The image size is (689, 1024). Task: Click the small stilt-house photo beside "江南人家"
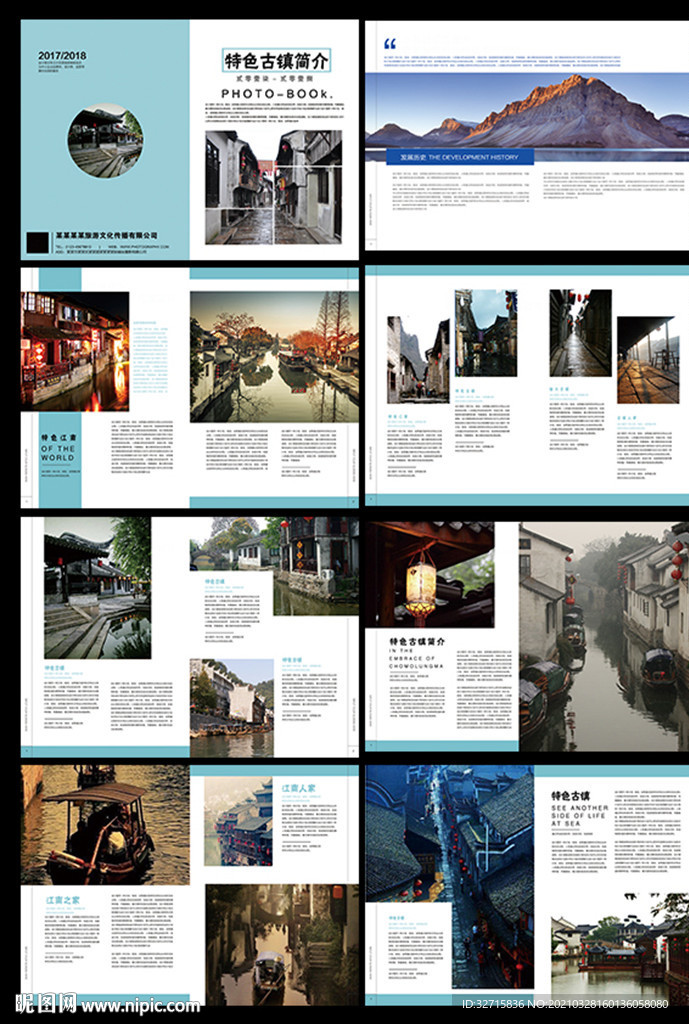238,822
